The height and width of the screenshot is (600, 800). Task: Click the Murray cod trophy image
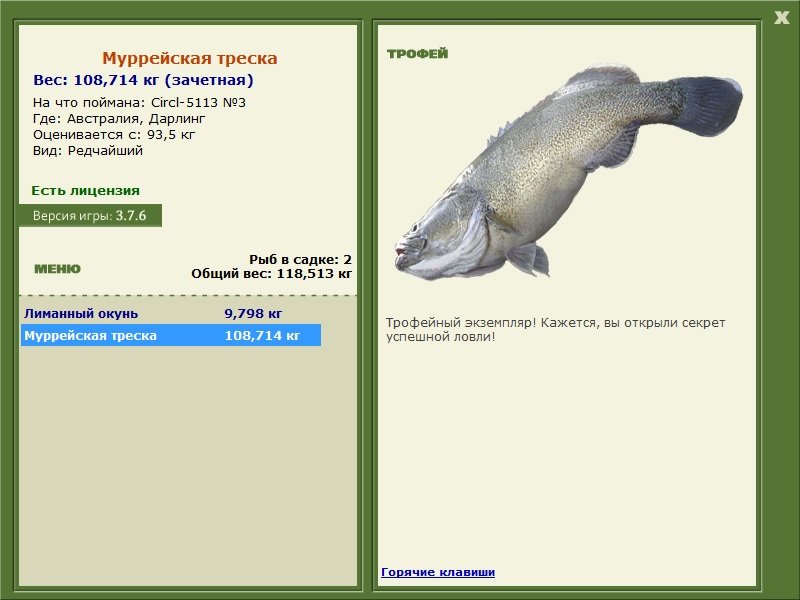click(568, 172)
